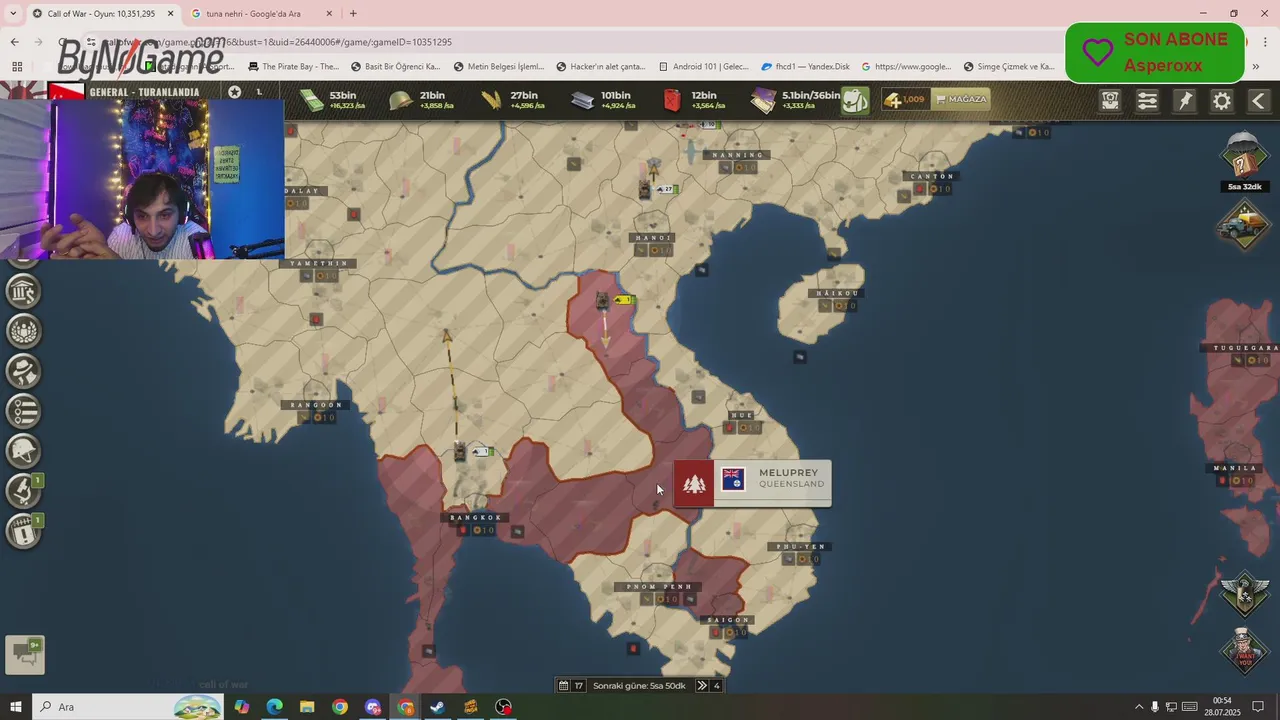
Task: Open the game chat panel
Action: (25, 654)
